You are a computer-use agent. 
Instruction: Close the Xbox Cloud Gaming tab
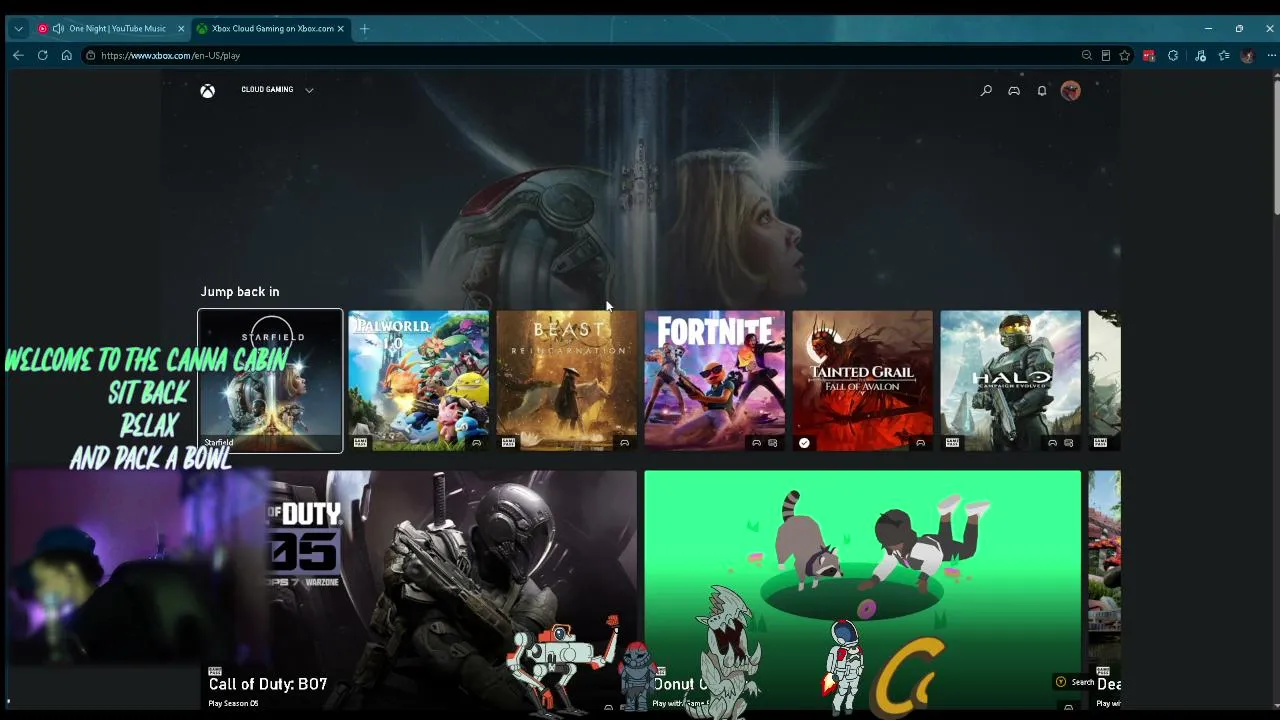(x=340, y=29)
